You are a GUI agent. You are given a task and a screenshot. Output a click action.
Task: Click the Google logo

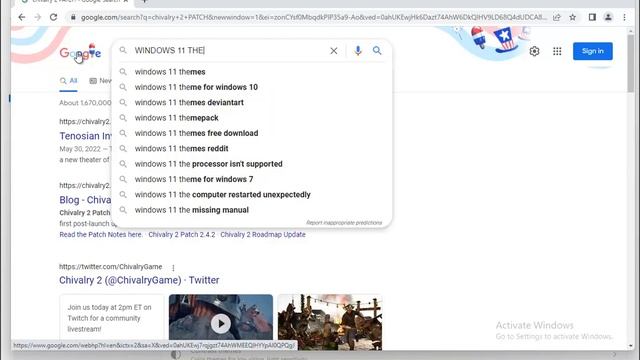80,52
